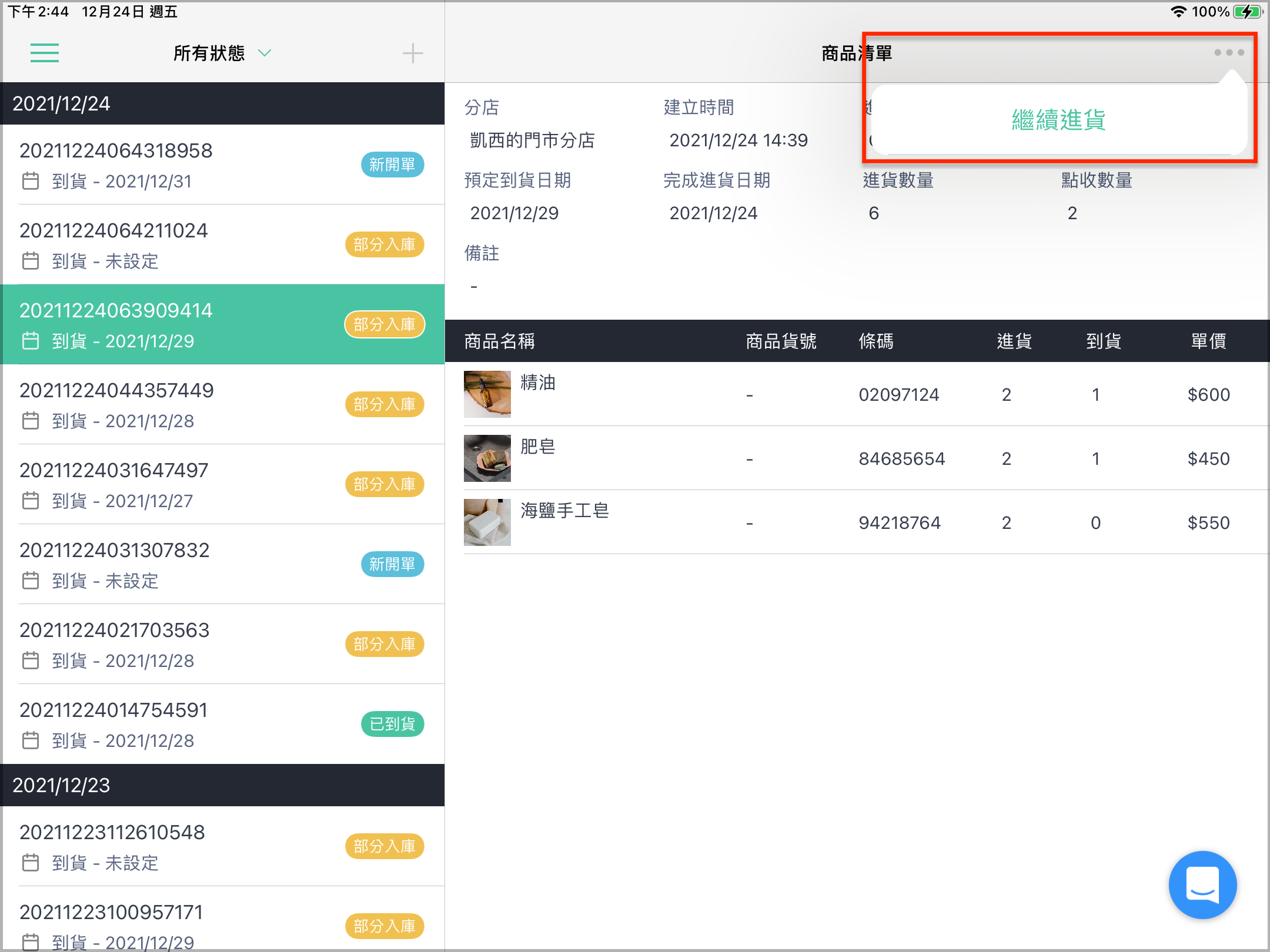Click the status bar clock 下午2:44
1270x952 pixels.
click(38, 11)
